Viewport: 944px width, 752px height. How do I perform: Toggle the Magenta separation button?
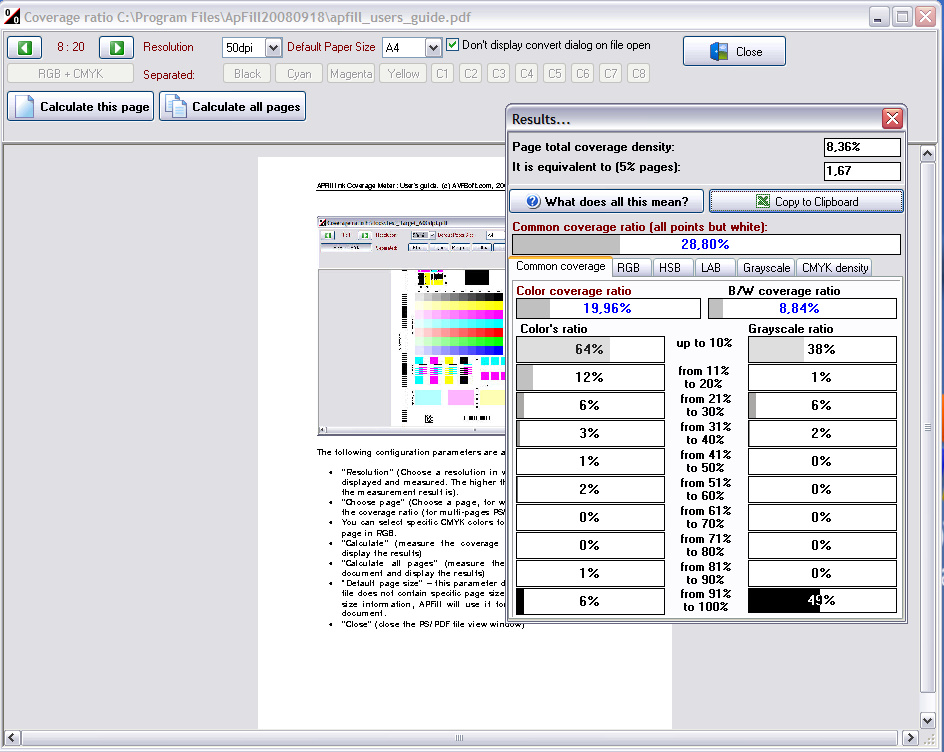[x=351, y=73]
